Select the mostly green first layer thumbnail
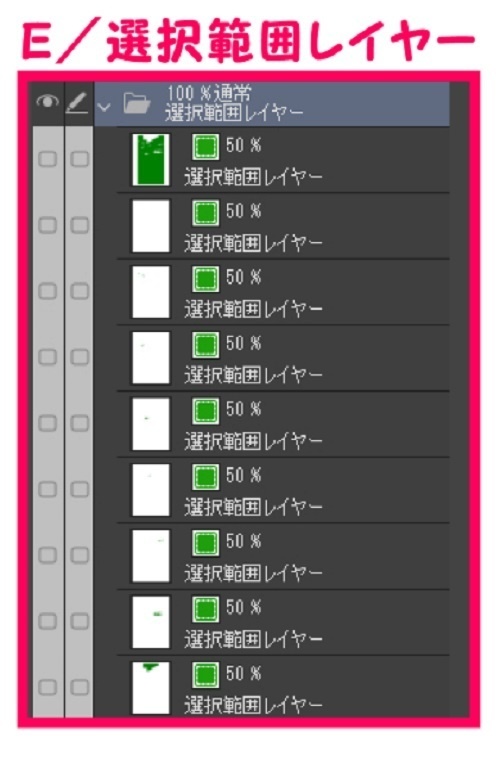Image resolution: width=500 pixels, height=757 pixels. point(151,160)
